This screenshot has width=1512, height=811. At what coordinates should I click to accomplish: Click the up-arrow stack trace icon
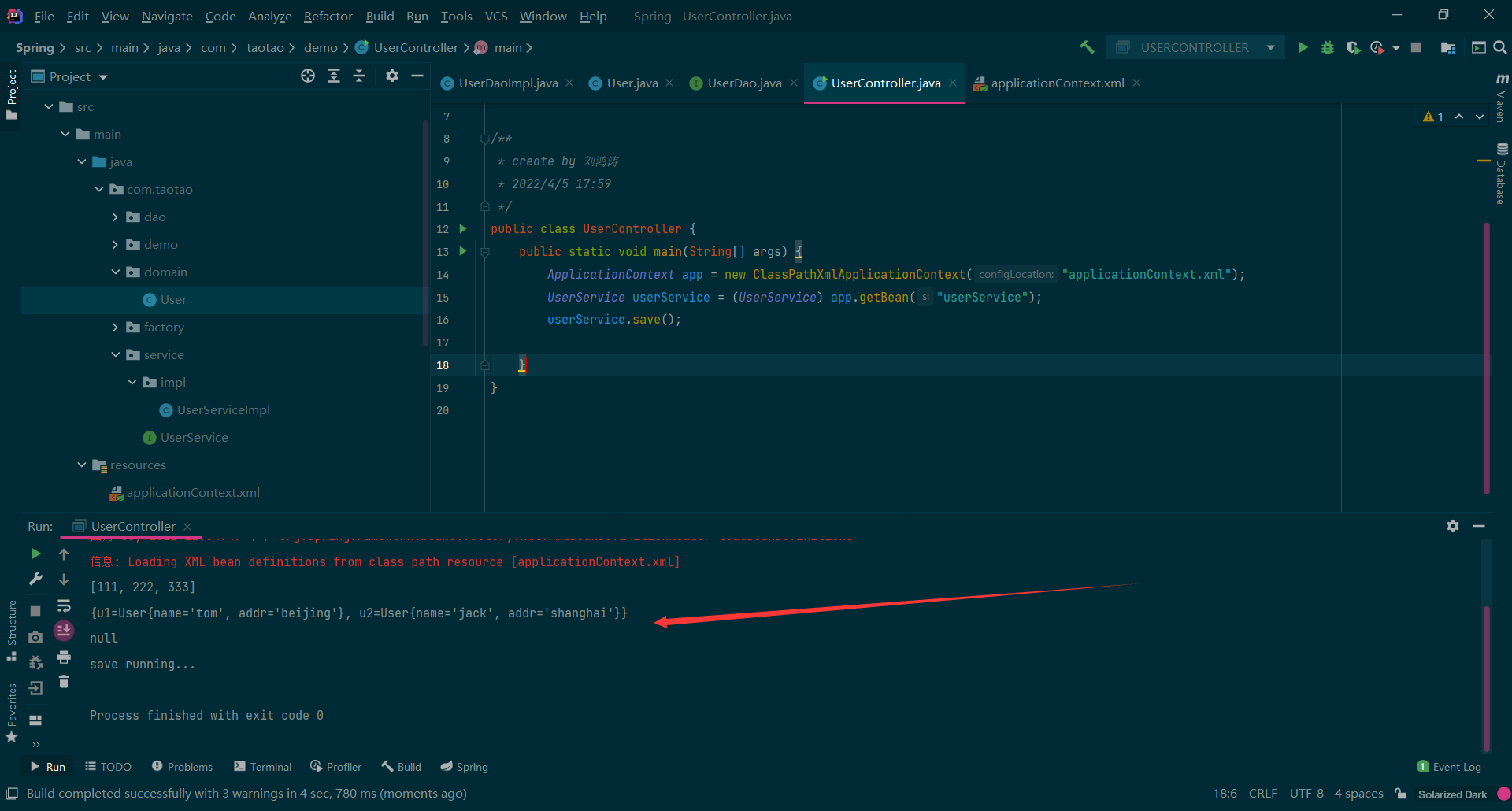click(x=64, y=554)
